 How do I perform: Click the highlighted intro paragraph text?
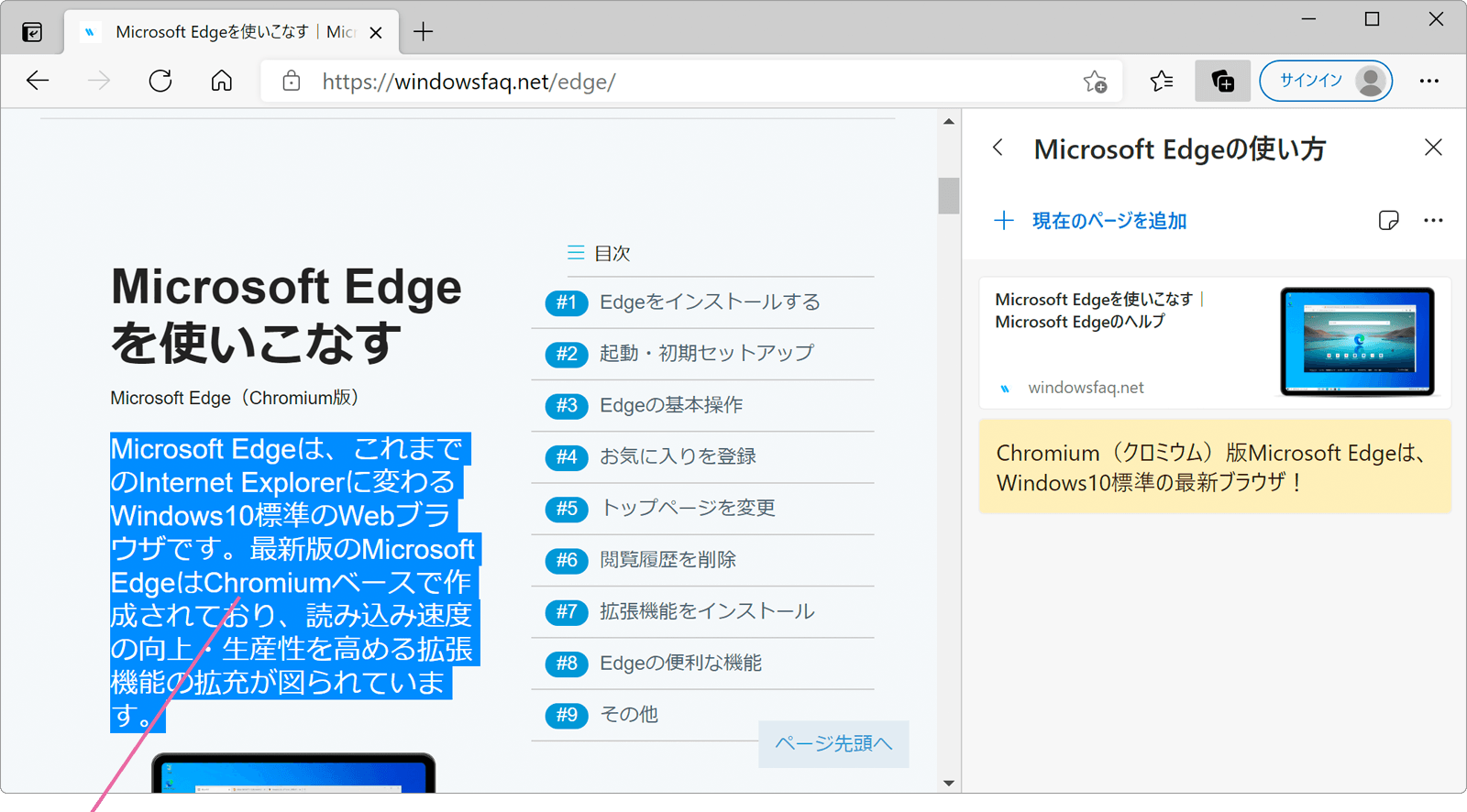pos(293,583)
